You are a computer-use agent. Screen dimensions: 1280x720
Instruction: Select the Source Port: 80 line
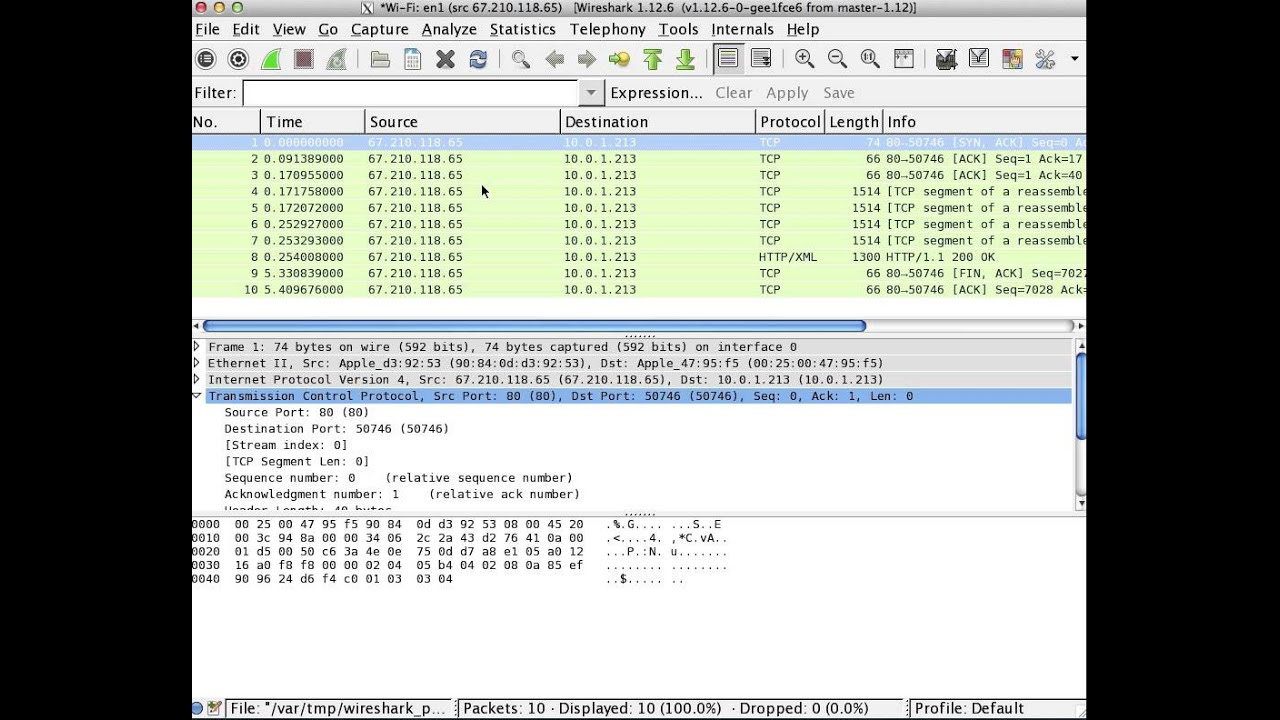(296, 412)
